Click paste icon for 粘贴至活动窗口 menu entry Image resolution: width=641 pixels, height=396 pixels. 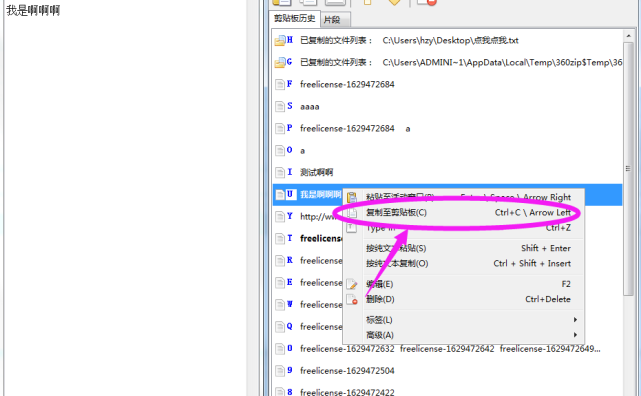point(352,198)
